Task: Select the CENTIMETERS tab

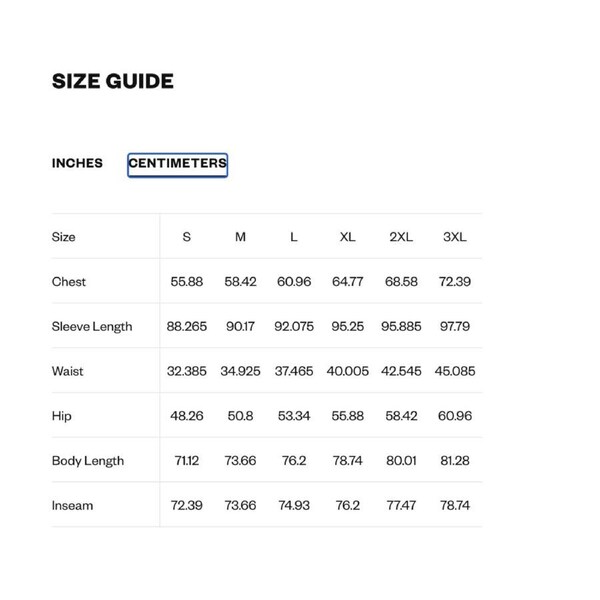Action: coord(177,164)
